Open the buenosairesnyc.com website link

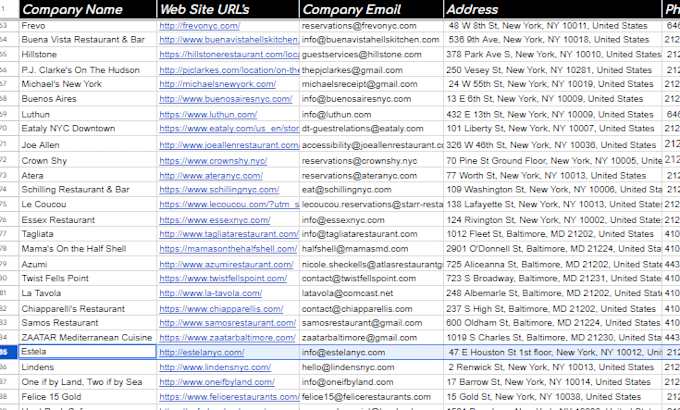(x=226, y=99)
